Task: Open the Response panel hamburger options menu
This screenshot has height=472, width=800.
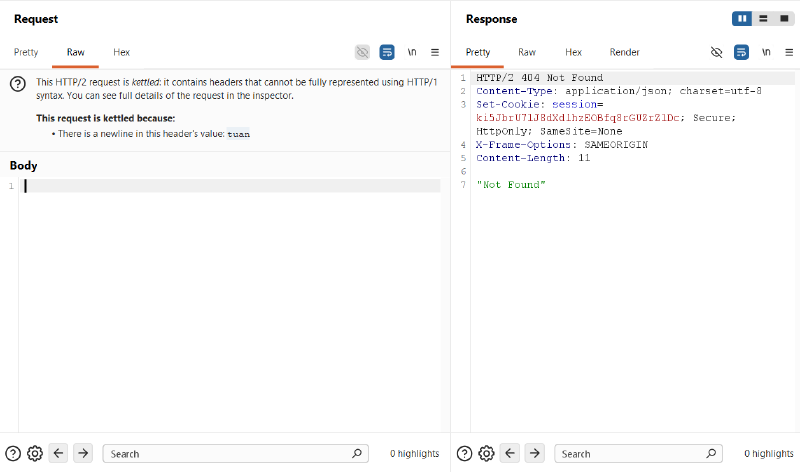Action: click(x=789, y=52)
